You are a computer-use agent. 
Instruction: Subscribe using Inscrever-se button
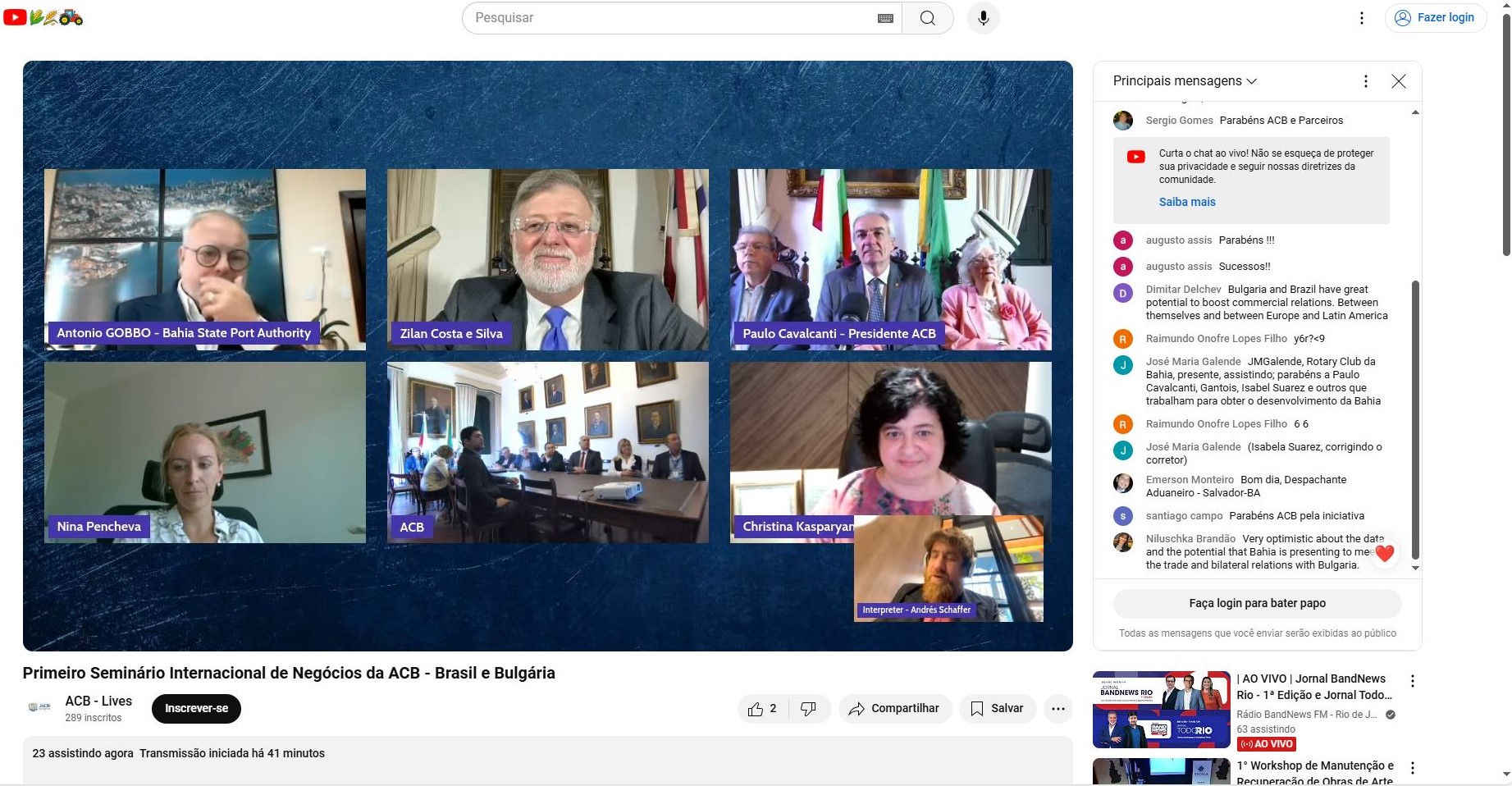pyautogui.click(x=196, y=709)
